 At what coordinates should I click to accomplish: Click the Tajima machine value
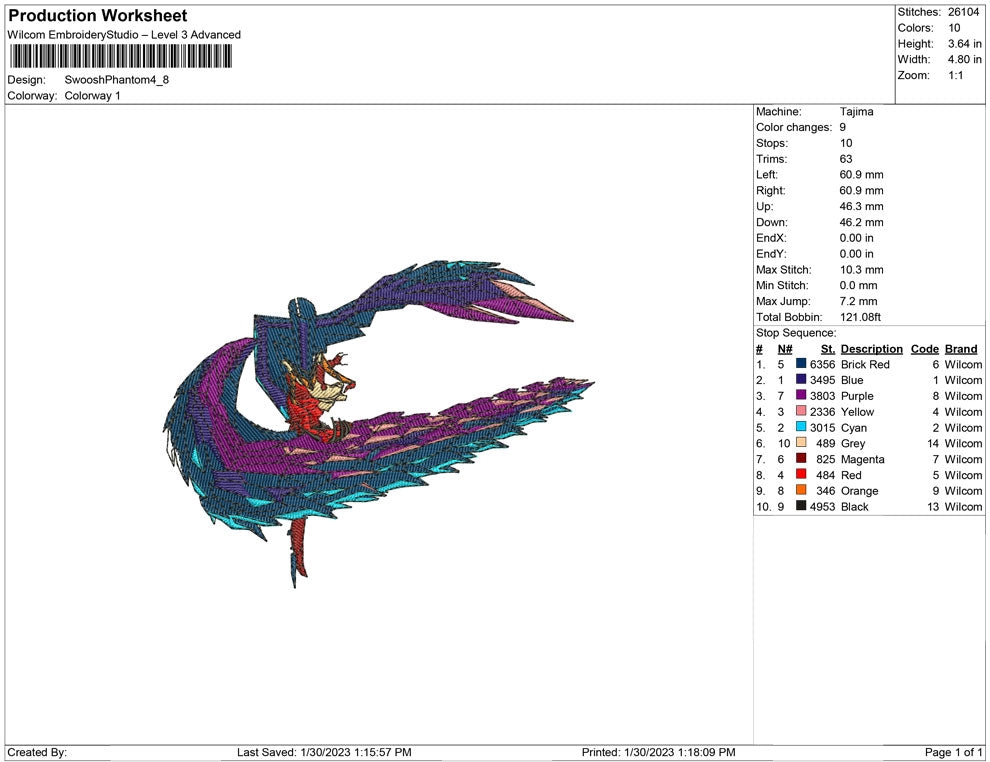pyautogui.click(x=856, y=112)
